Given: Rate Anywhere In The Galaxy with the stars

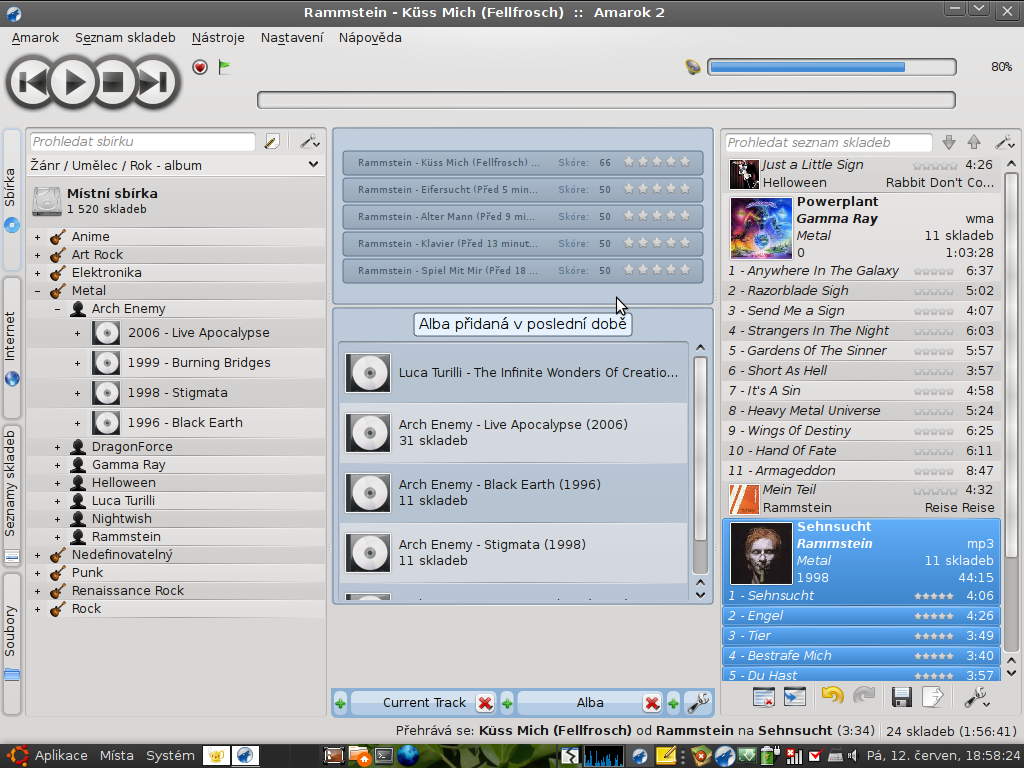Looking at the screenshot, I should (x=934, y=271).
